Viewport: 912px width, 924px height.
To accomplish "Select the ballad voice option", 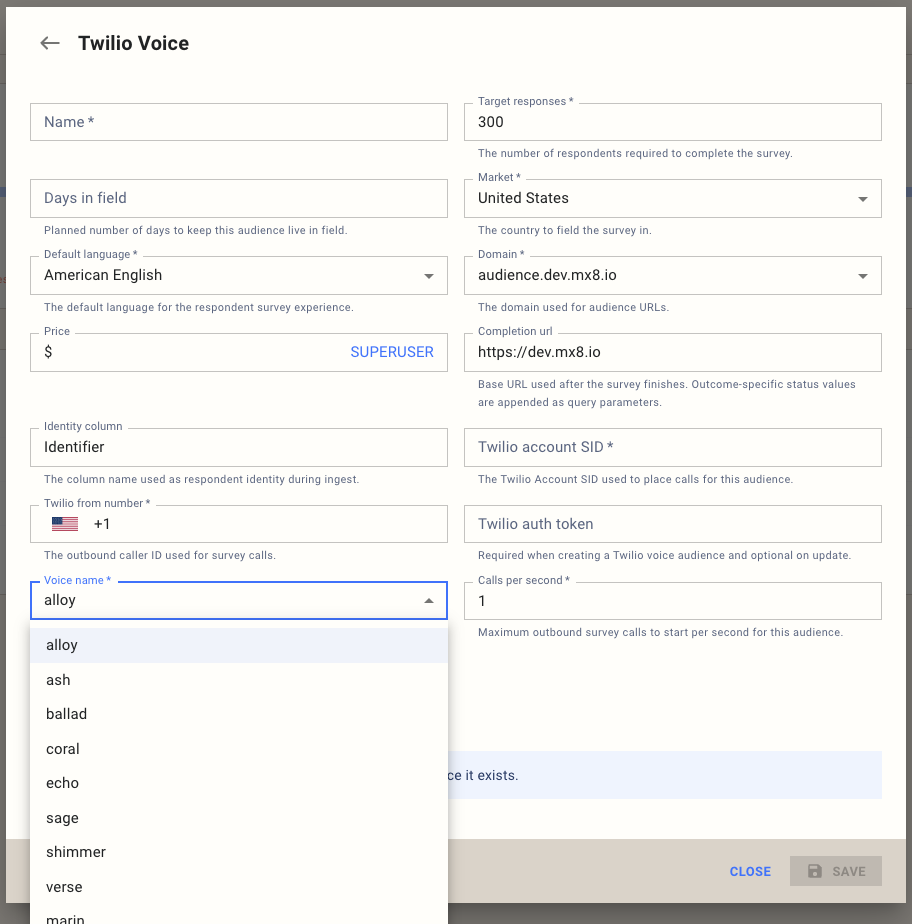I will coord(66,714).
